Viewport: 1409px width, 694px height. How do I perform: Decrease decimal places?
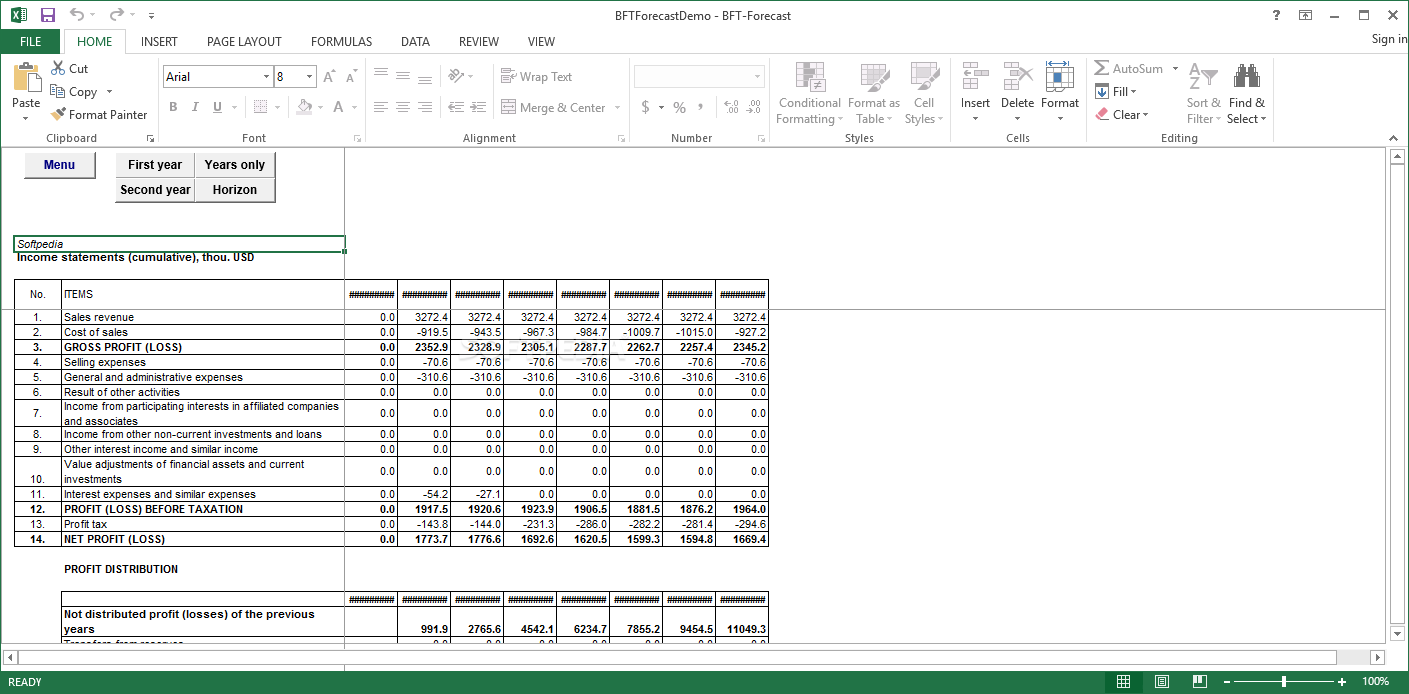tap(753, 107)
